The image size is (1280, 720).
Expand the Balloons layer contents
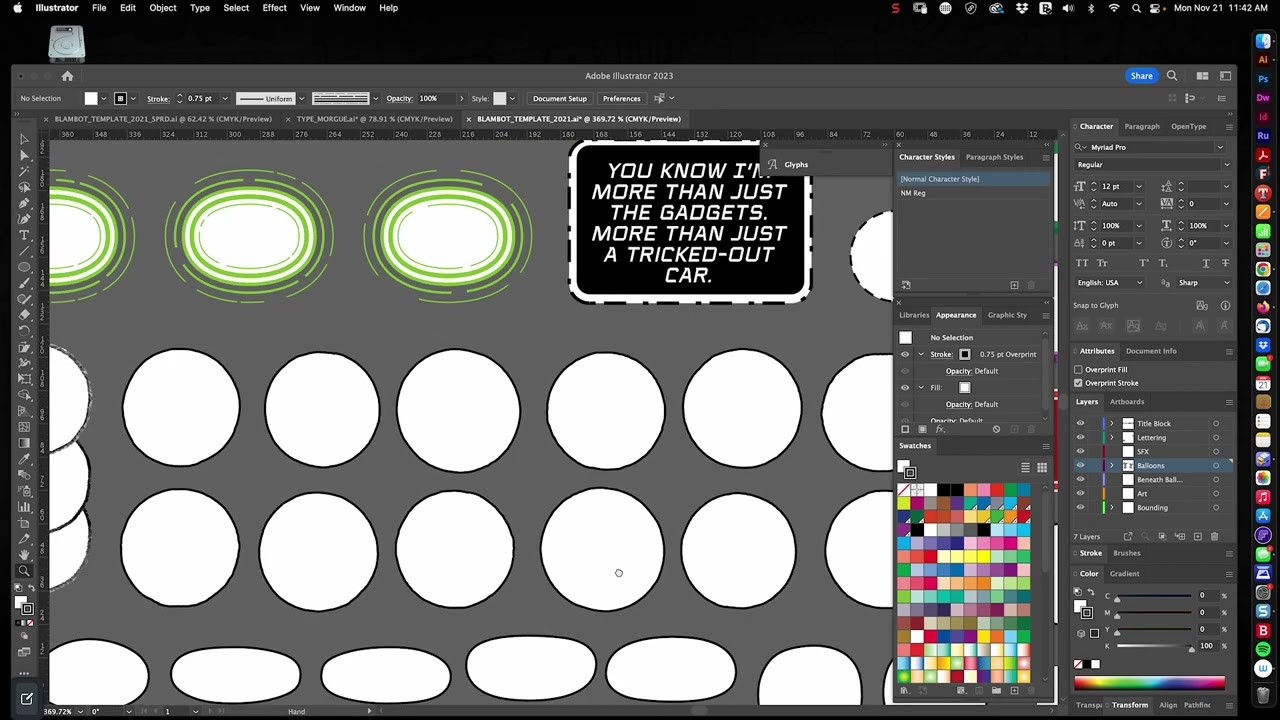tap(1111, 466)
